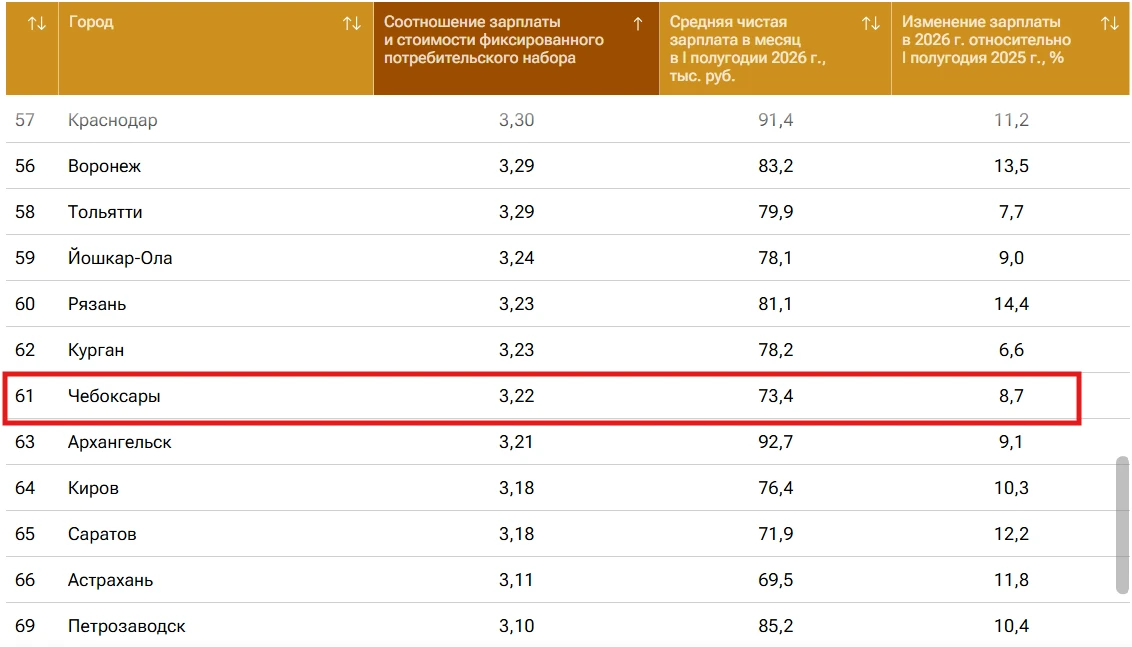Screen dimensions: 1132x647
Task: Click Петрозаводск in the last row
Action: [126, 626]
